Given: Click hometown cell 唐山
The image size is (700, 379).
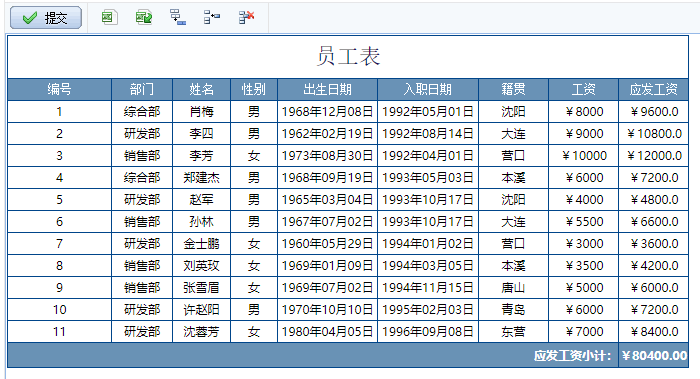Looking at the screenshot, I should click(x=513, y=287).
